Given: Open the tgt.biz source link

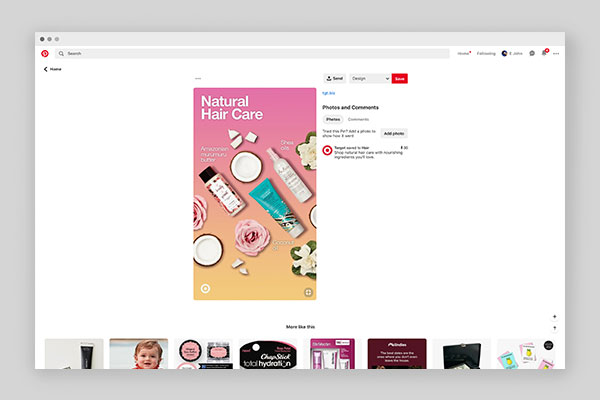Looking at the screenshot, I should click(x=328, y=93).
